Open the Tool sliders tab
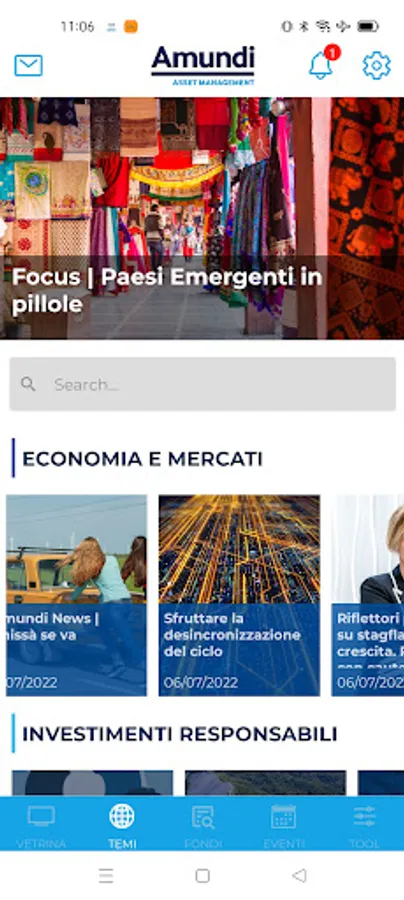Screen dimensions: 404x900 [364, 827]
